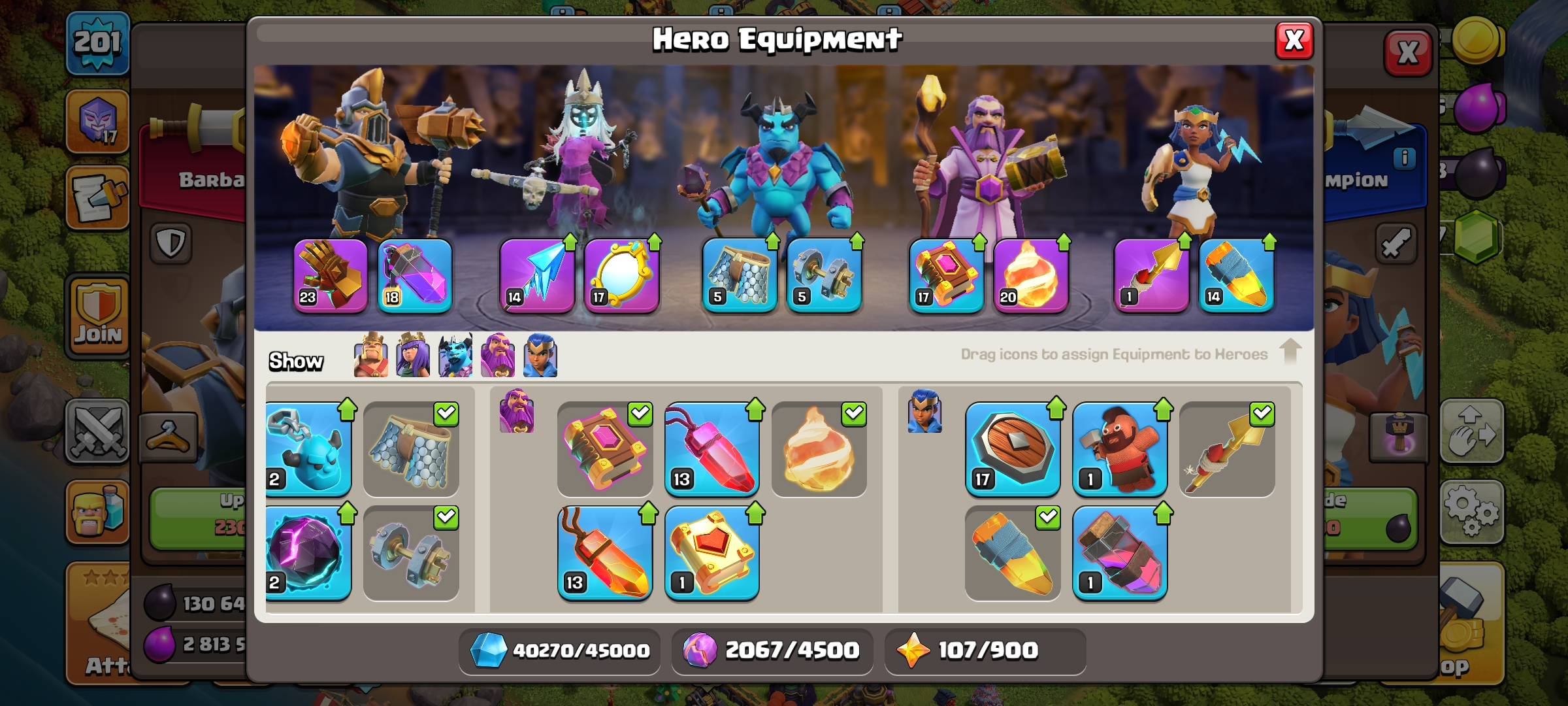Screen dimensions: 1568x706
Task: Select the level 20 Fireball equipment
Action: (1031, 276)
